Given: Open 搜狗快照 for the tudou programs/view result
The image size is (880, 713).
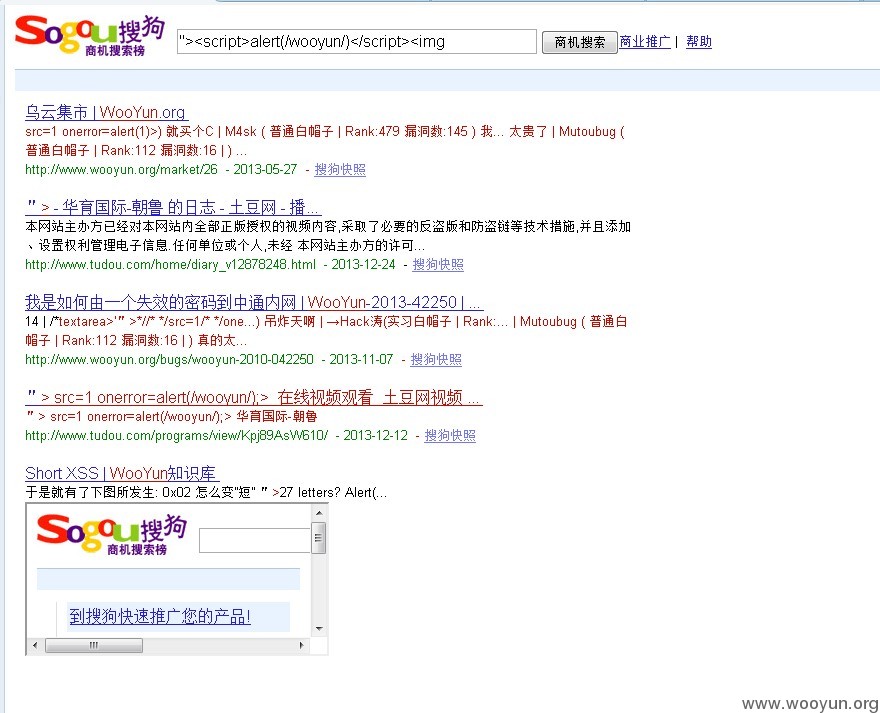Looking at the screenshot, I should 450,435.
